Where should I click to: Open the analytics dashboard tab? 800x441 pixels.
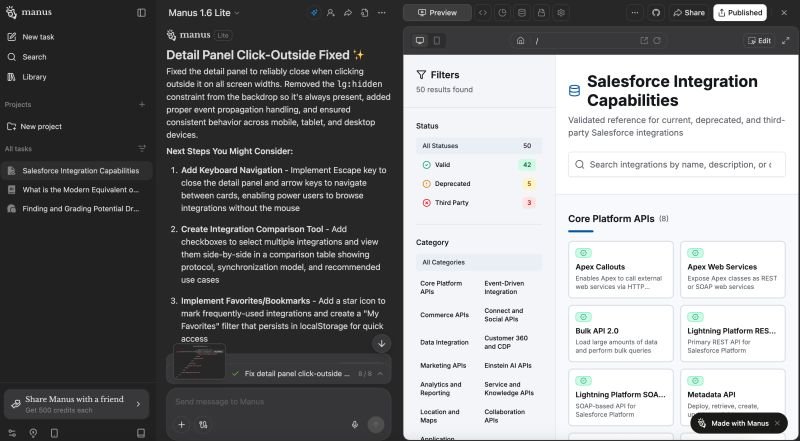pyautogui.click(x=503, y=13)
